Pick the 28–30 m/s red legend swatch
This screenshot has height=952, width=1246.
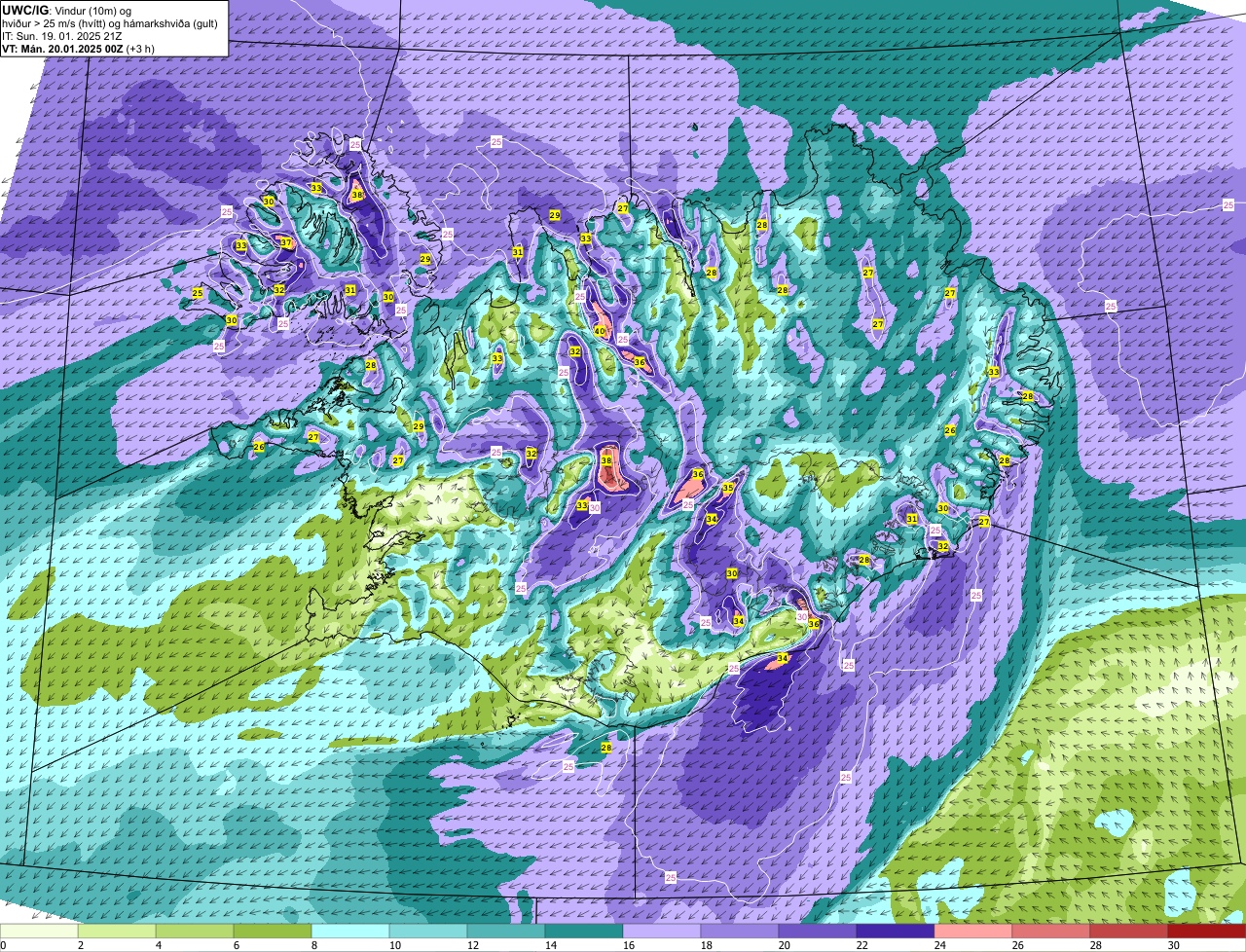[x=1129, y=932]
